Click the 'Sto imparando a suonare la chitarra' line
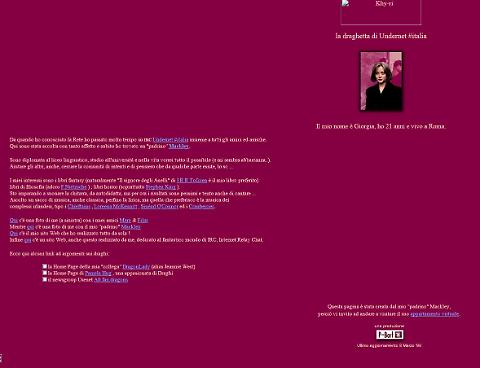The image size is (480, 368). pos(132,193)
